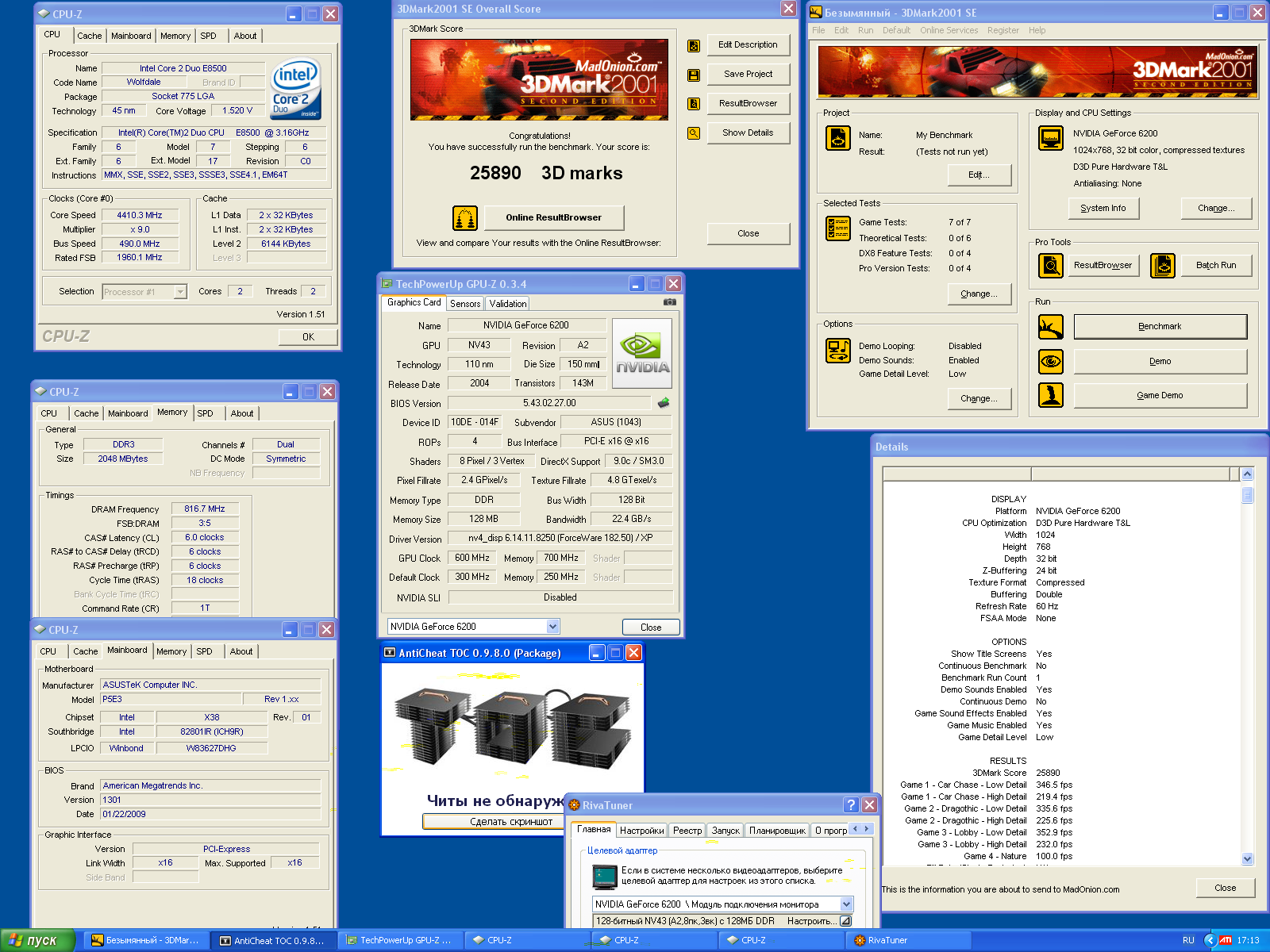Select the About tab in the bottom CPU-Z window
The height and width of the screenshot is (952, 1270).
pos(241,651)
